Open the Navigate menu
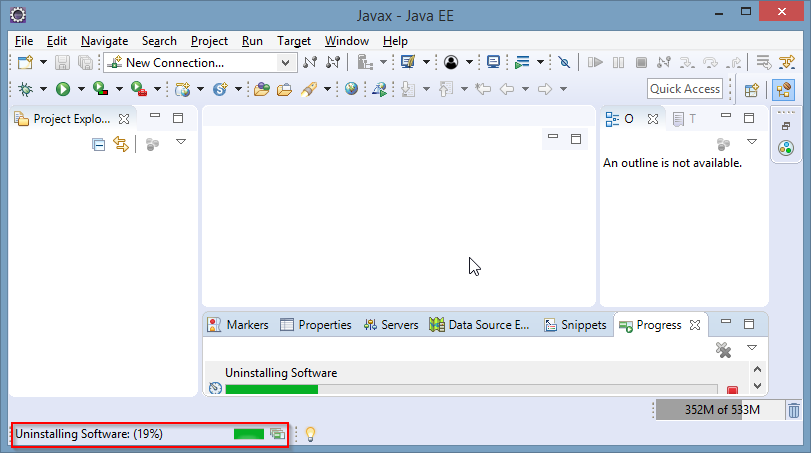Screen dimensions: 811x453 tap(104, 41)
